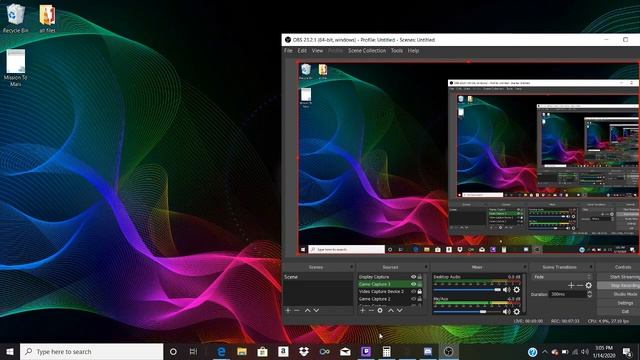The image size is (640, 360).
Task: Open Mission To Mars desktop file
Action: pyautogui.click(x=16, y=68)
